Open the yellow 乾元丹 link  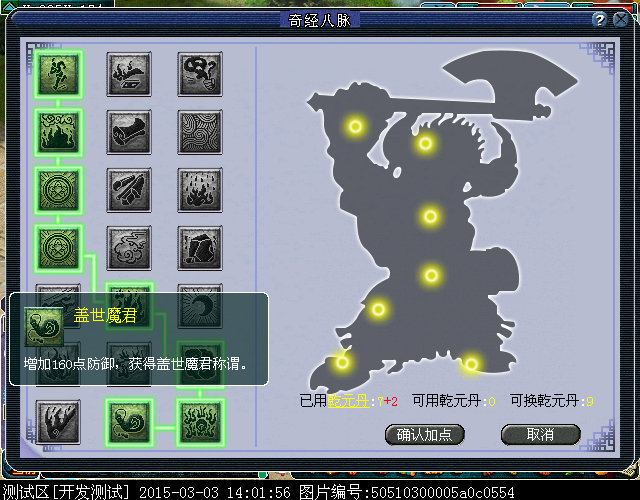point(348,401)
